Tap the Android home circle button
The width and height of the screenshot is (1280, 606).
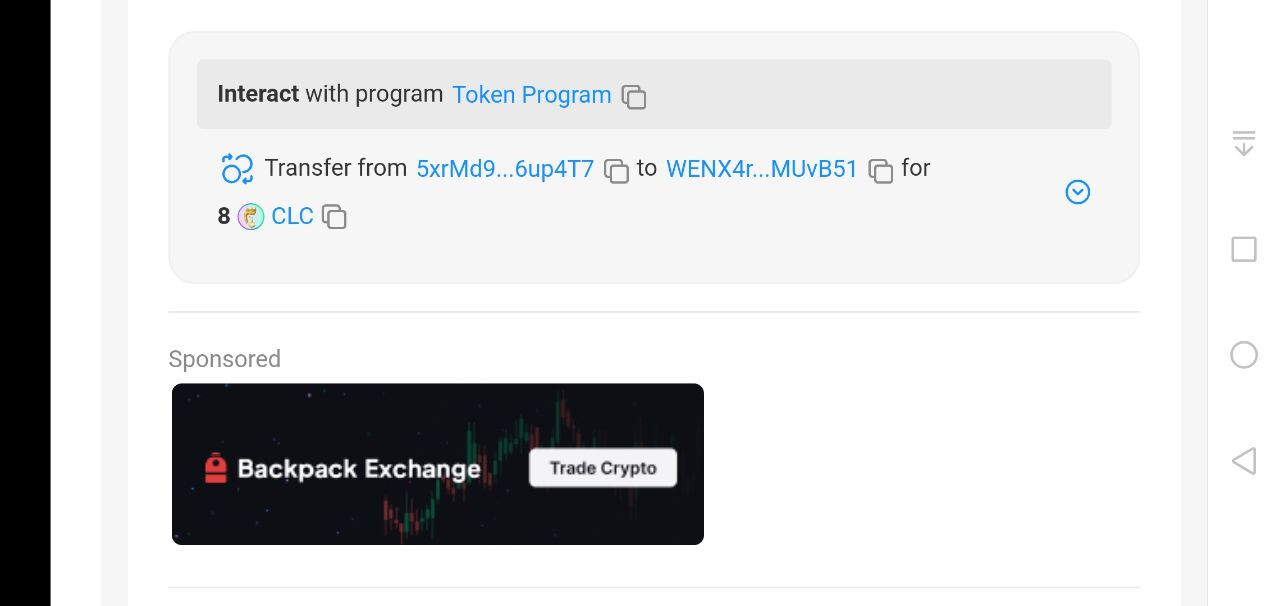1243,355
